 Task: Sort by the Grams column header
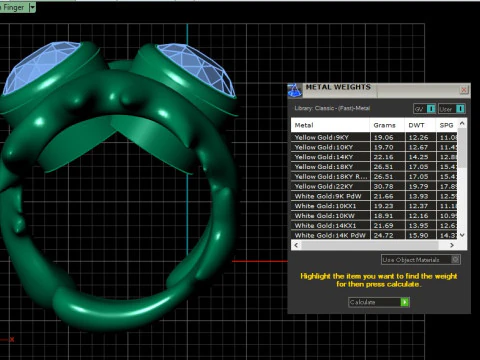(x=387, y=125)
